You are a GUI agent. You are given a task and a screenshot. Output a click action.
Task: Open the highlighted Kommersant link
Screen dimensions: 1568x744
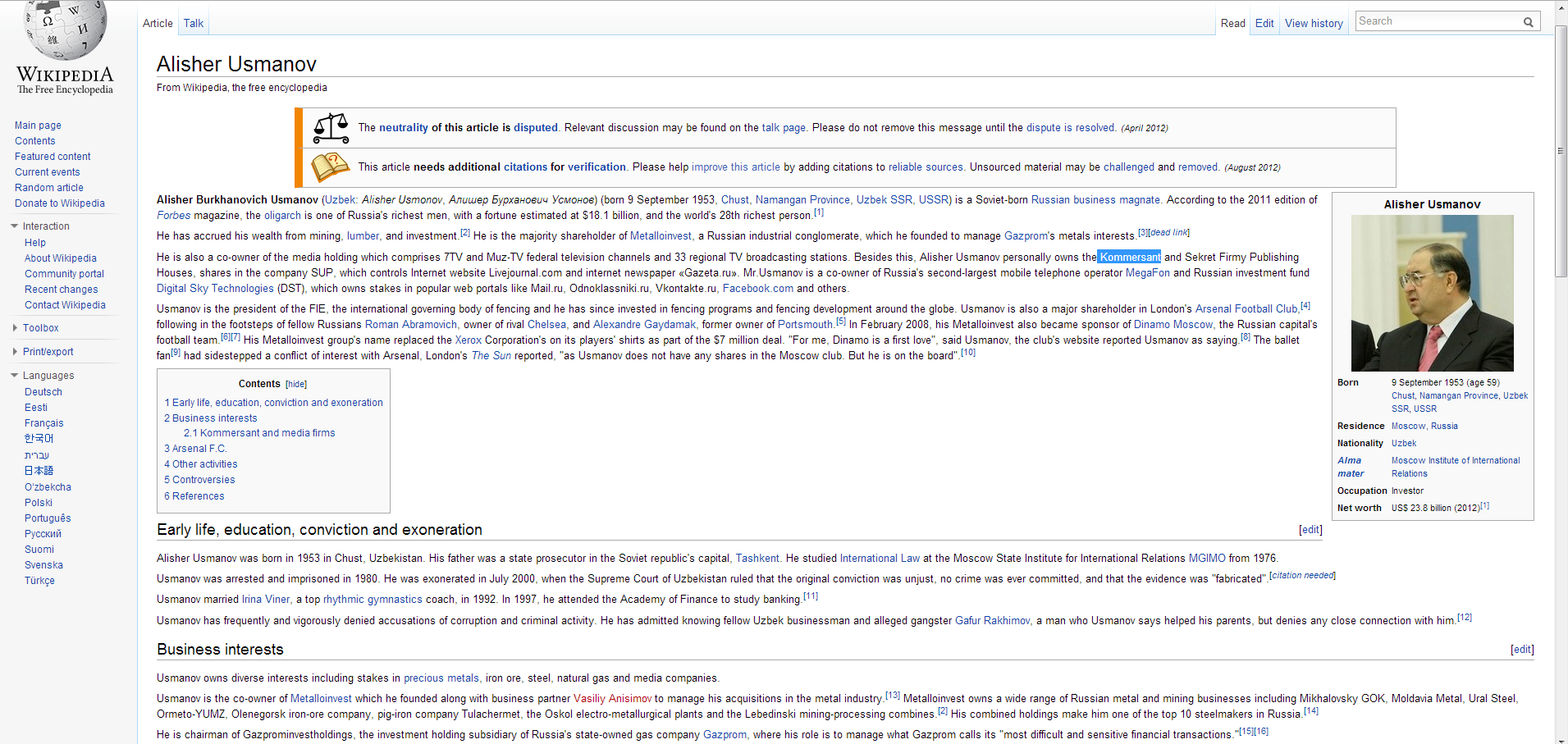point(1130,258)
